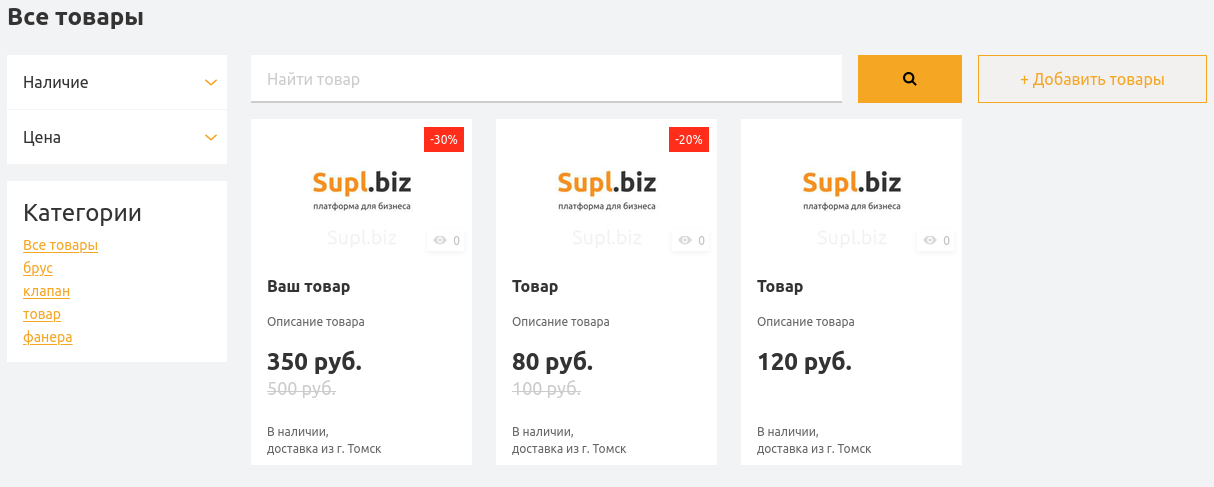
Task: Open the Supl.biz logo image of Ваш товар
Action: pyautogui.click(x=361, y=189)
